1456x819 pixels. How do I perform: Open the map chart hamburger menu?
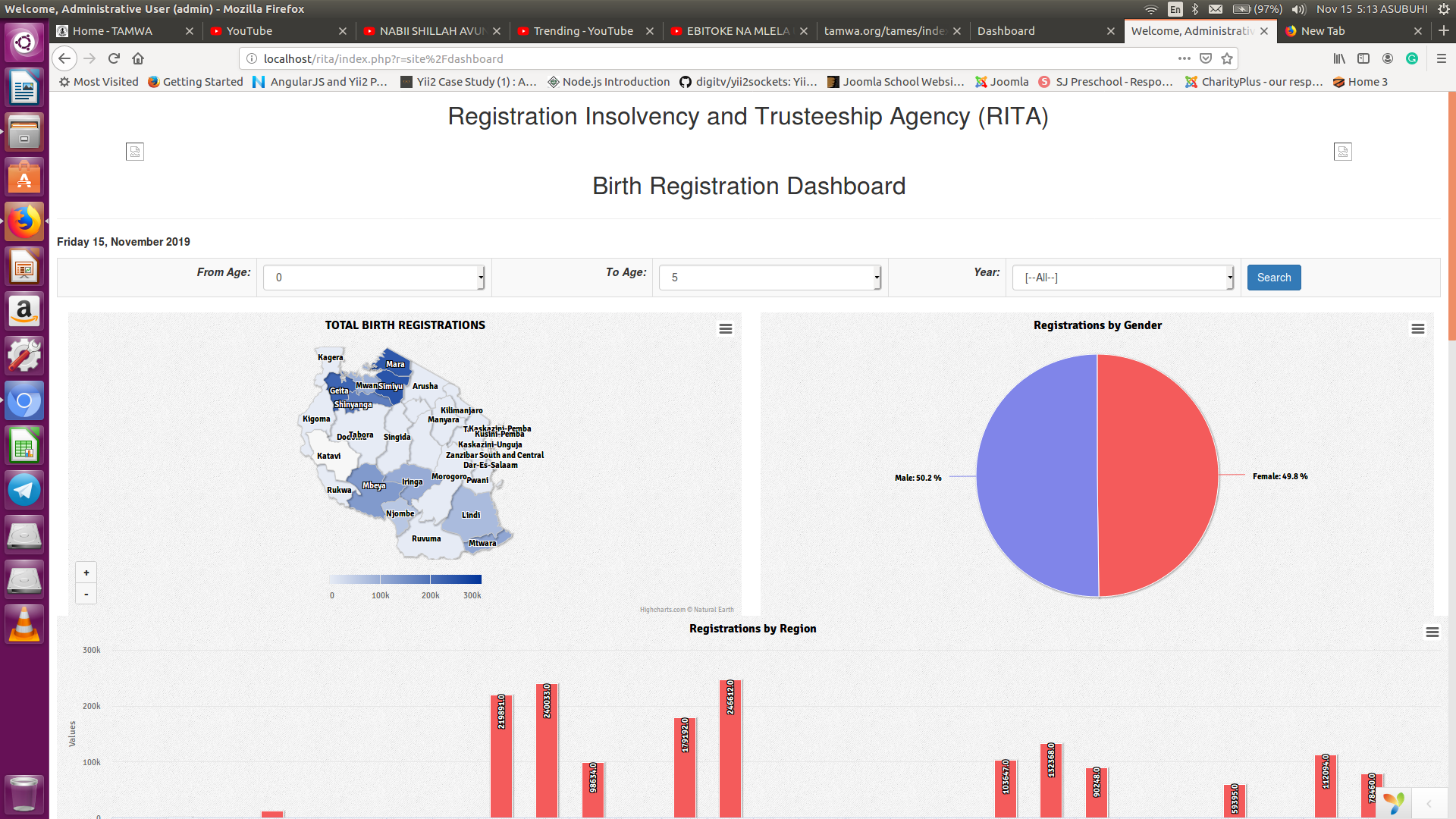725,329
